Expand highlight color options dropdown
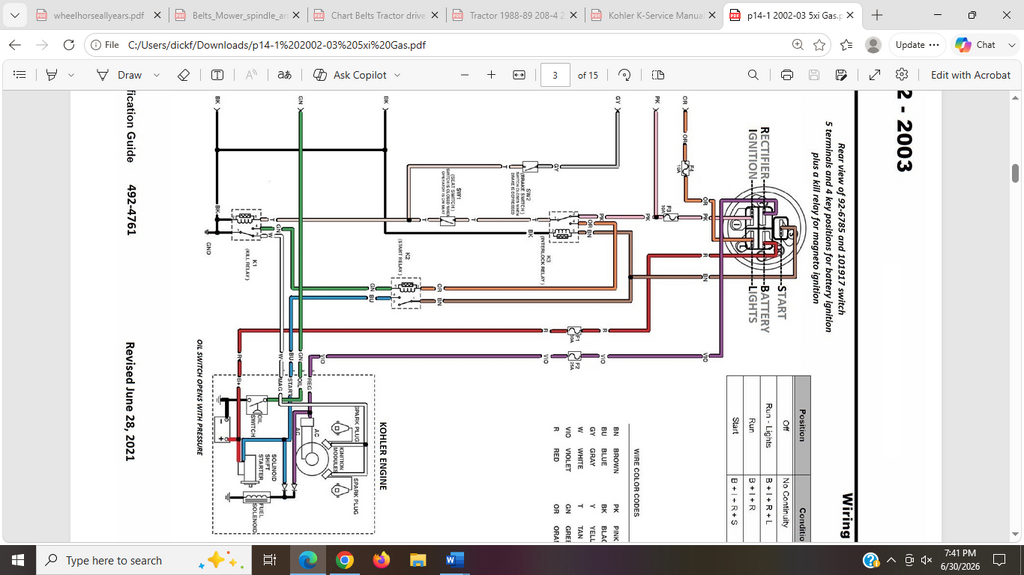This screenshot has width=1024, height=575. (71, 75)
